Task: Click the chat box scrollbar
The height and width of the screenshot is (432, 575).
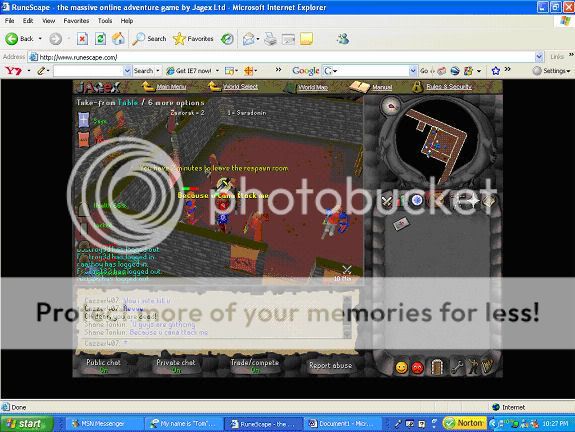Action: click(x=347, y=317)
